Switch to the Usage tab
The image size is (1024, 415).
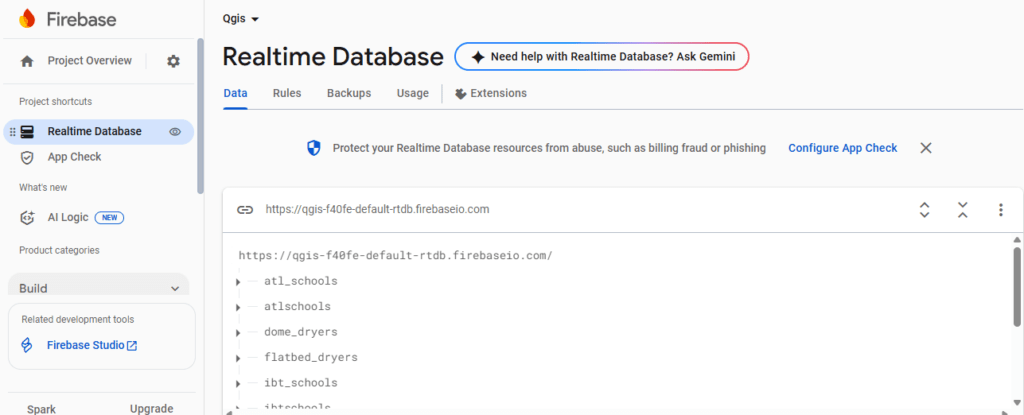click(x=413, y=93)
